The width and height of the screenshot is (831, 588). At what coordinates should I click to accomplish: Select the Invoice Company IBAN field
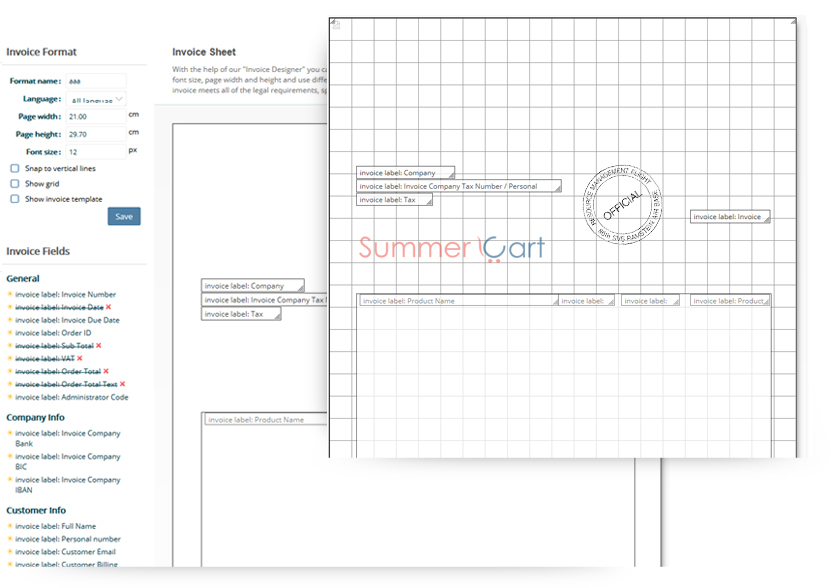[x=68, y=485]
